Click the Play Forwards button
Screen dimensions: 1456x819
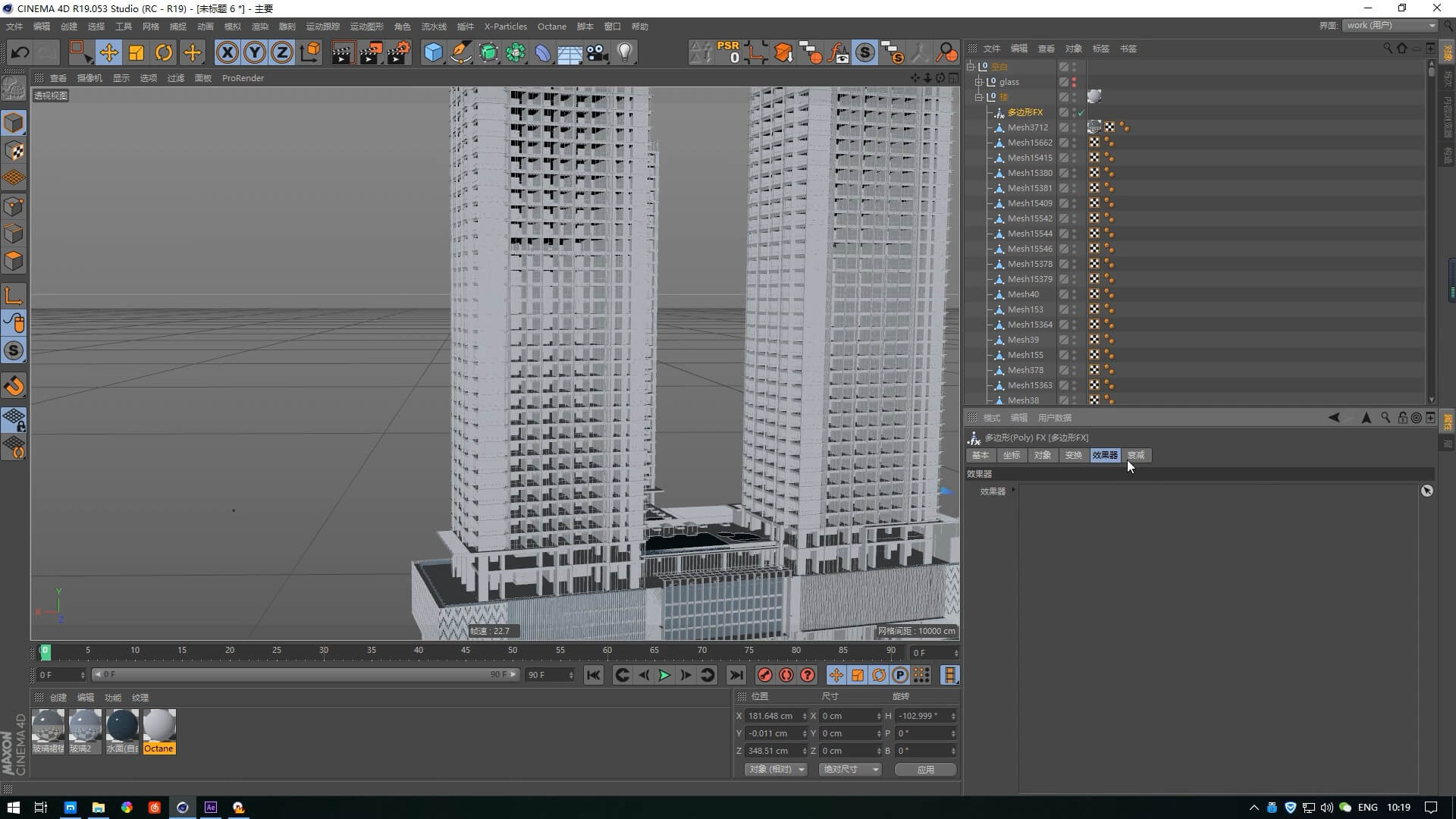point(664,675)
